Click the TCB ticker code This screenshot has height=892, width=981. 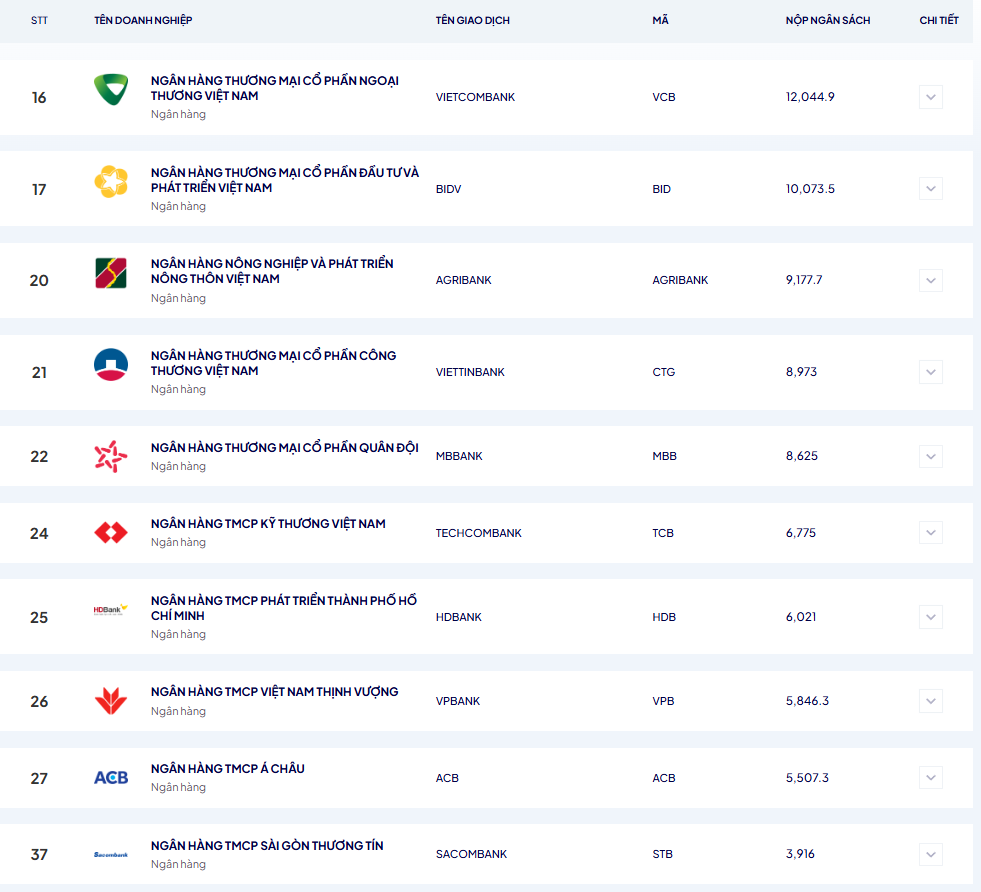(x=663, y=533)
